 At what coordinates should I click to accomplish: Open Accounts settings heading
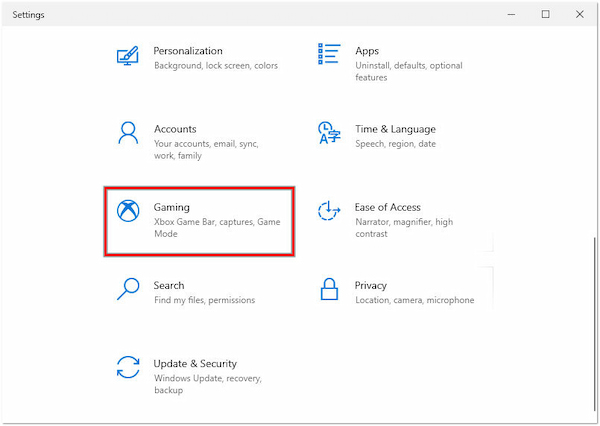pos(175,129)
